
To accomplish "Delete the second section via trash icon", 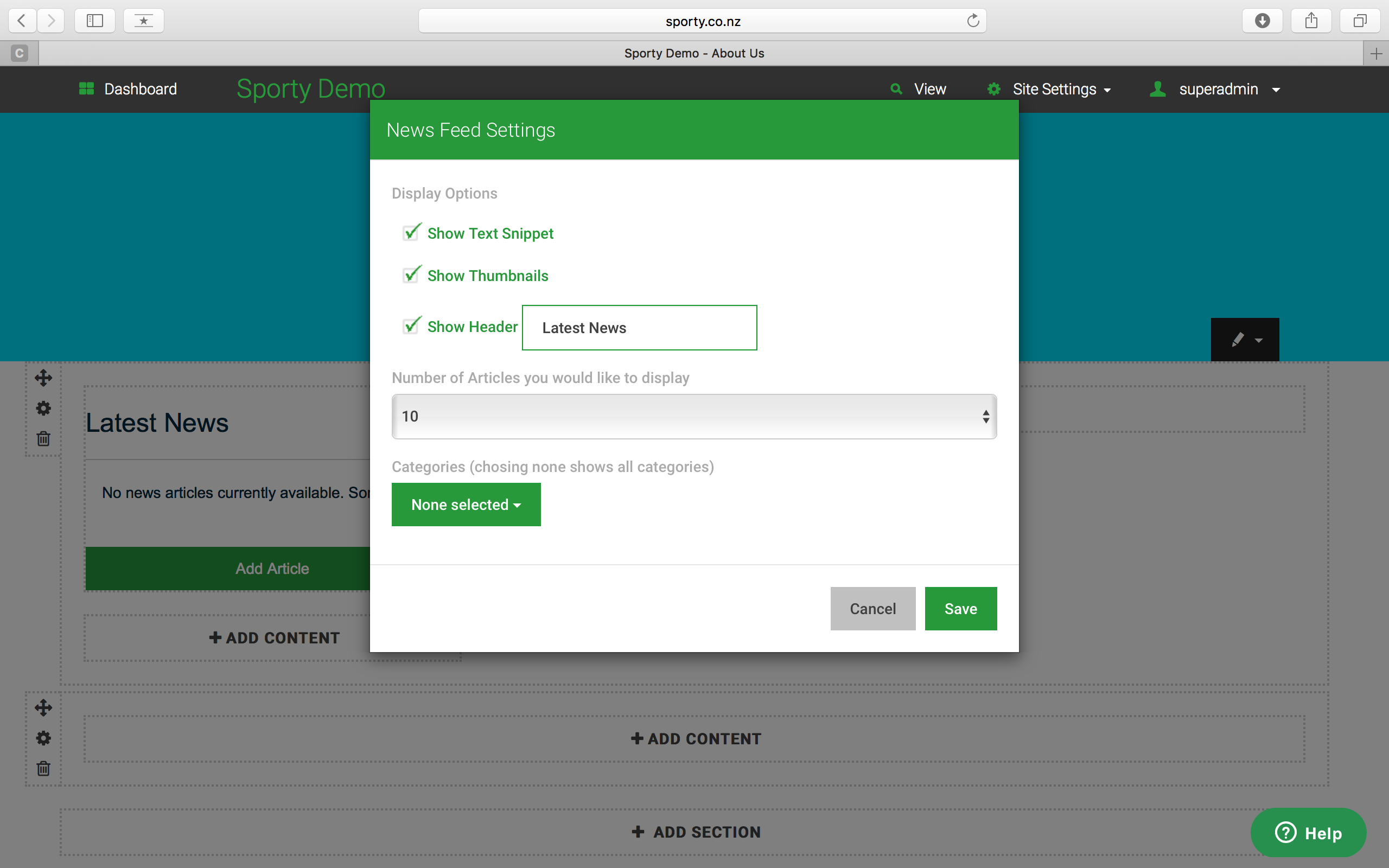I will [x=43, y=768].
